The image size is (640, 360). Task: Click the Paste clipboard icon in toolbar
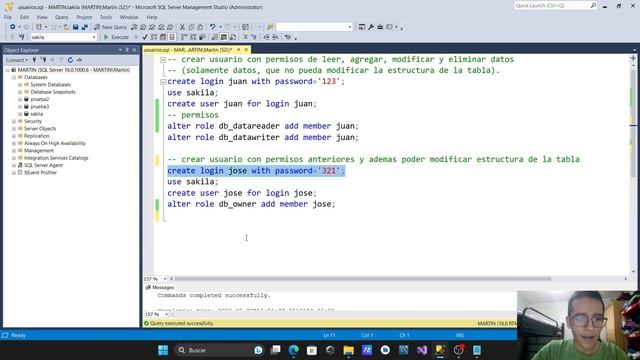[x=200, y=27]
